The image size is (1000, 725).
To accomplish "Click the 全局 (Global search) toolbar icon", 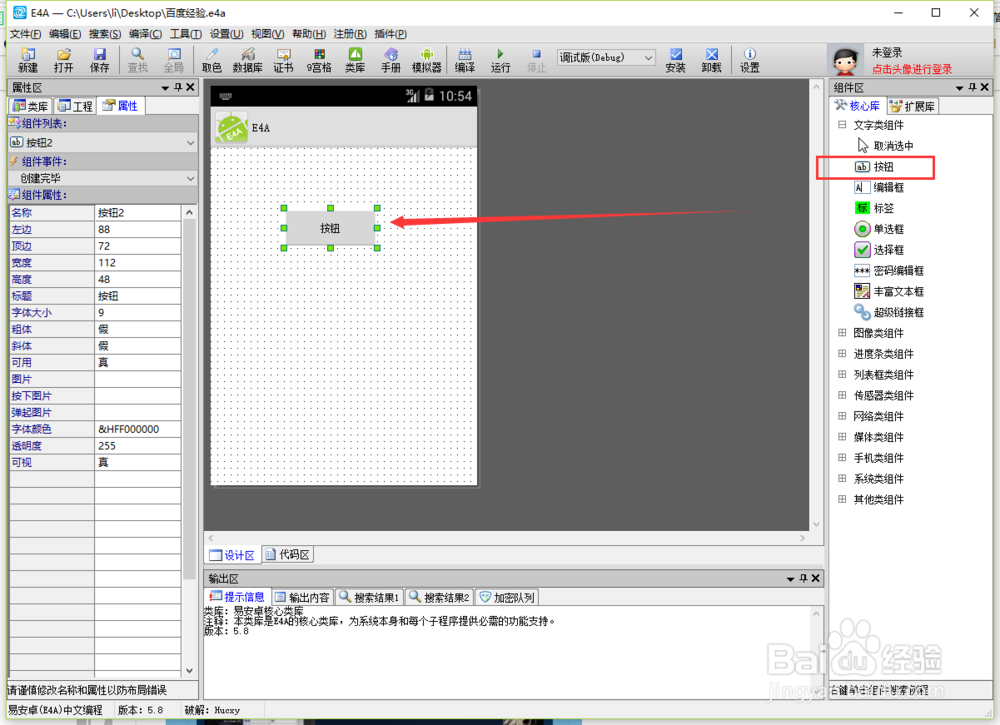I will 173,60.
